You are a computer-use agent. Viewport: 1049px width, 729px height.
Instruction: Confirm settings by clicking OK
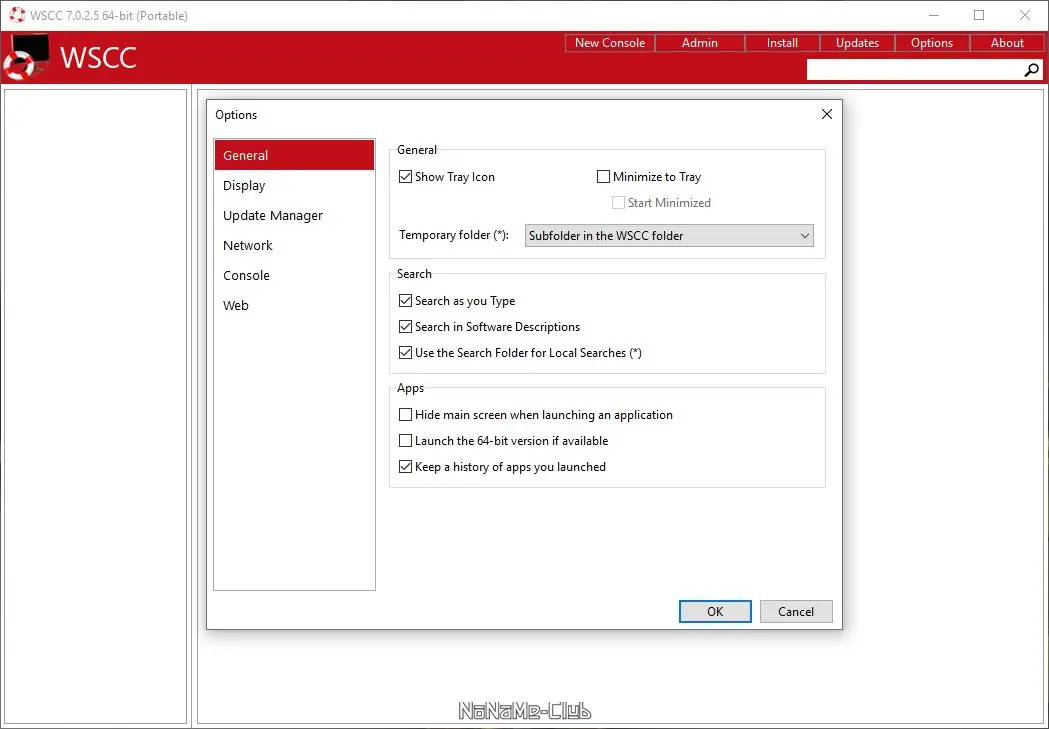(714, 611)
